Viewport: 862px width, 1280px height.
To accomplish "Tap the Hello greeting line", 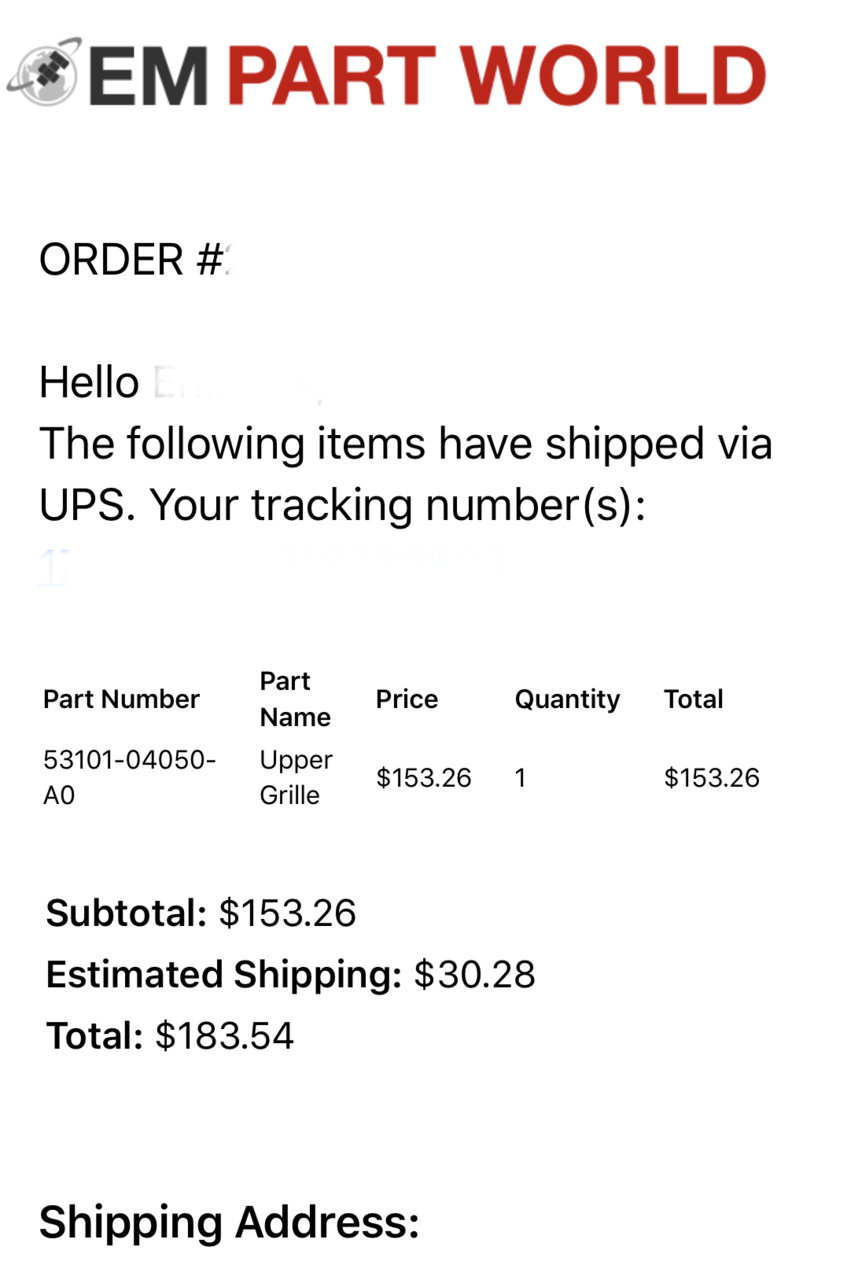I will 180,383.
